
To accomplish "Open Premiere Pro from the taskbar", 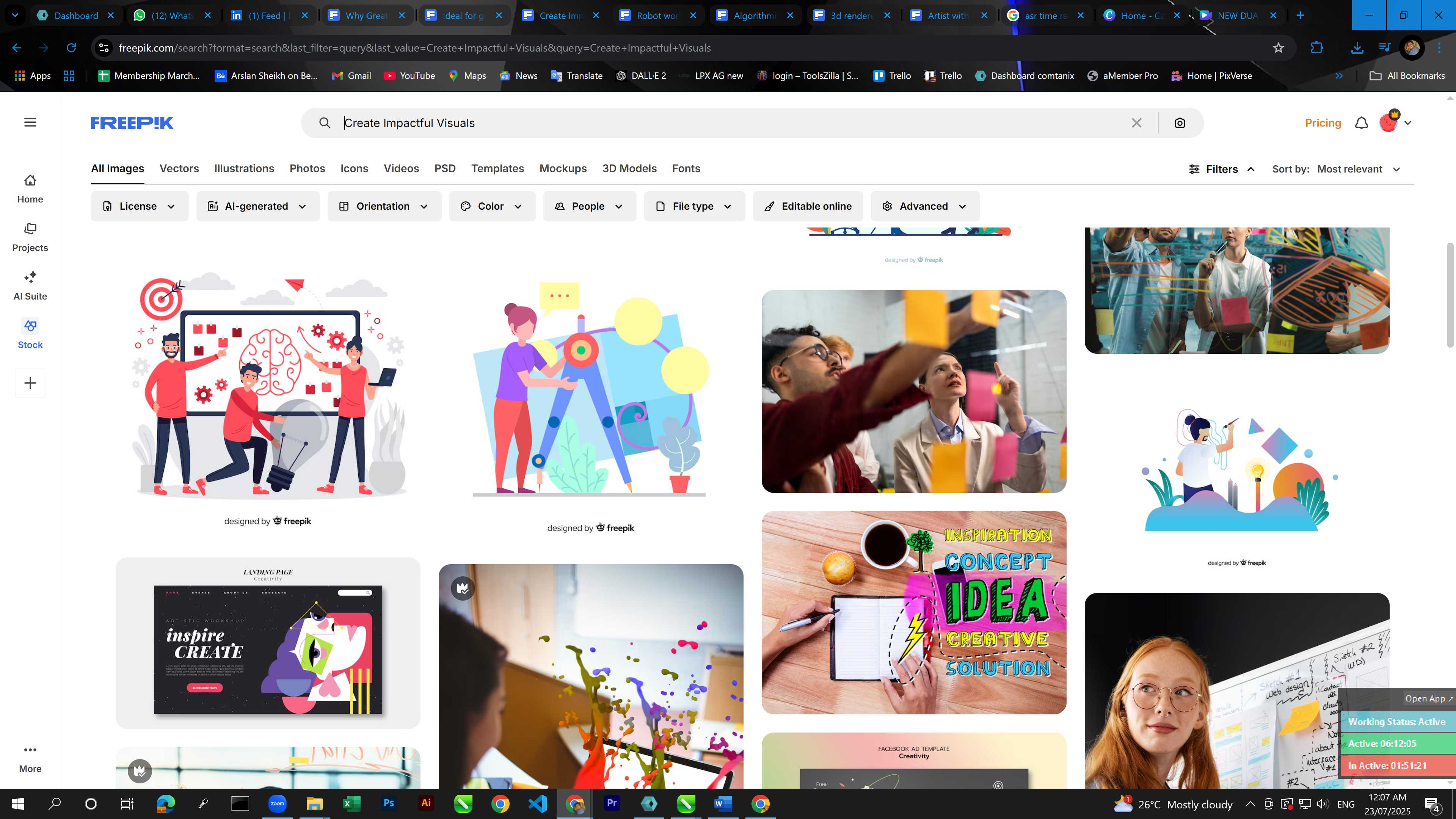I will click(x=612, y=803).
